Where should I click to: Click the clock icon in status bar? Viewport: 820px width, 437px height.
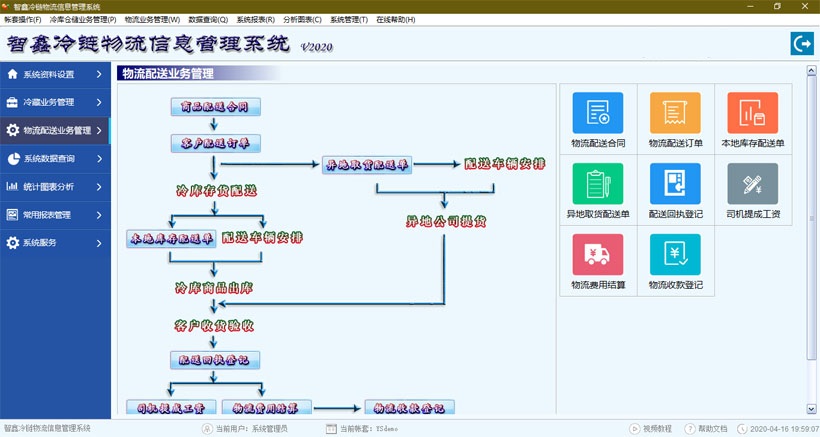pyautogui.click(x=742, y=429)
